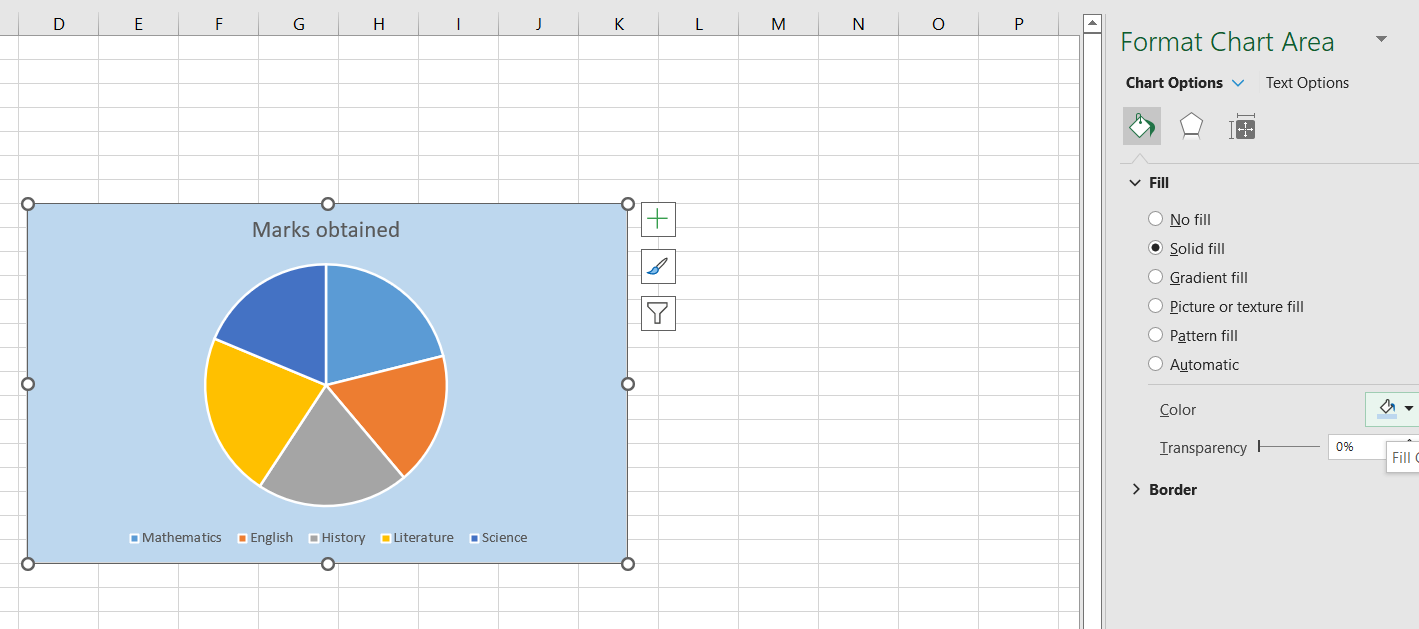The width and height of the screenshot is (1419, 629).
Task: Open the Format Chart Area pane menu arrow
Action: pyautogui.click(x=1382, y=38)
